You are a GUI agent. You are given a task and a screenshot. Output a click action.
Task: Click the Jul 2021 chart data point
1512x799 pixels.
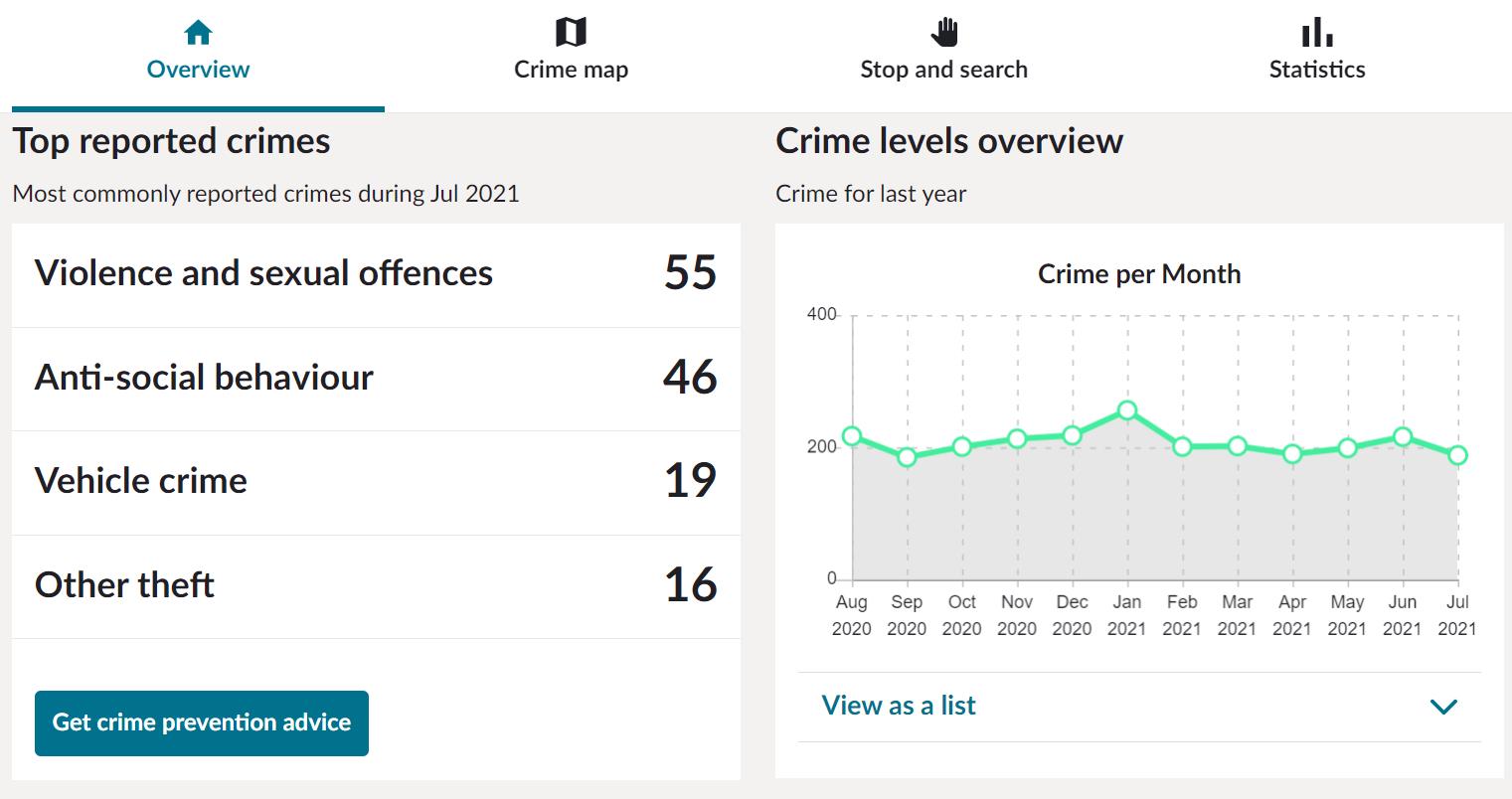1458,455
